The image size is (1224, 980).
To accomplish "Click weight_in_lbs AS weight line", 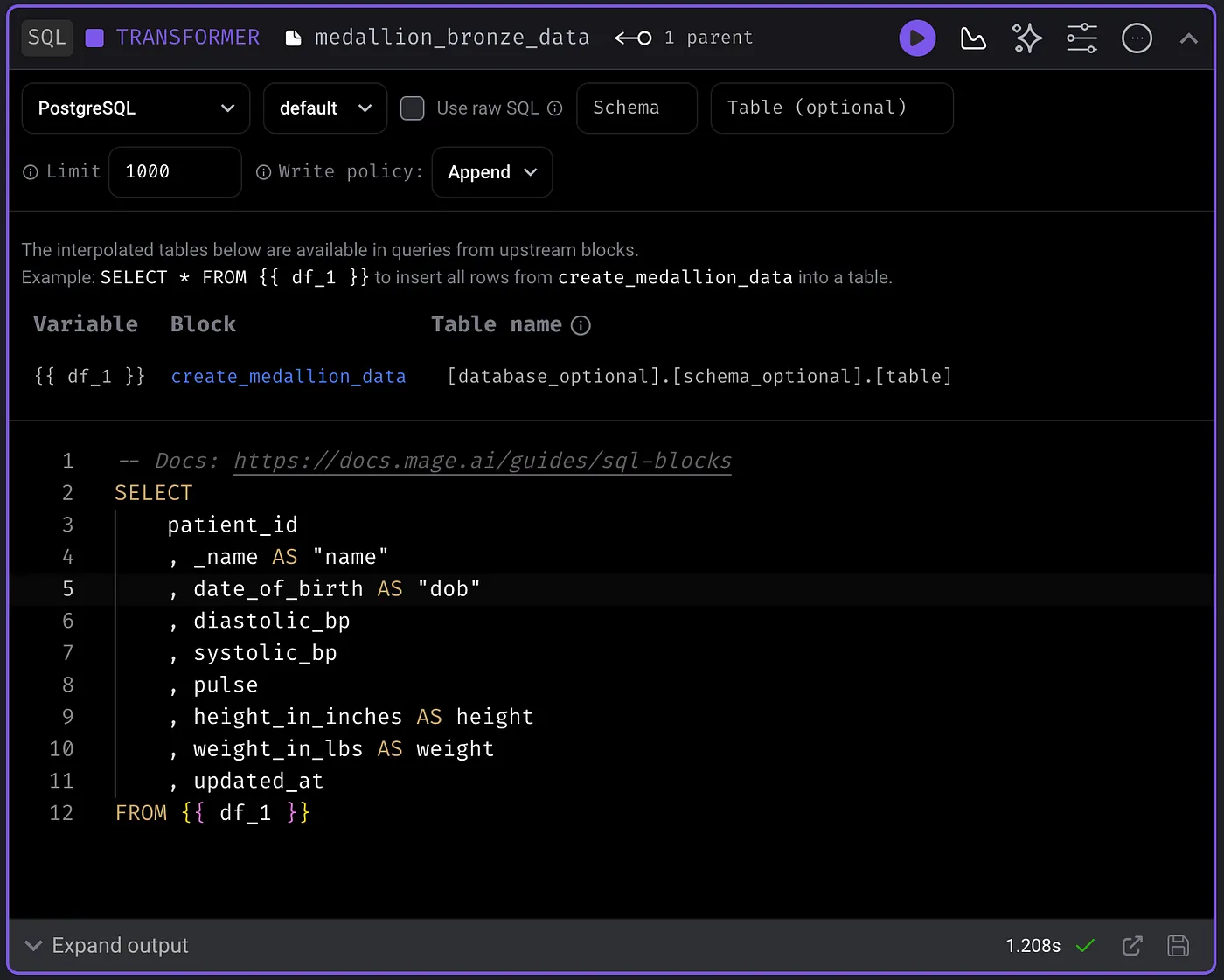I will (330, 749).
